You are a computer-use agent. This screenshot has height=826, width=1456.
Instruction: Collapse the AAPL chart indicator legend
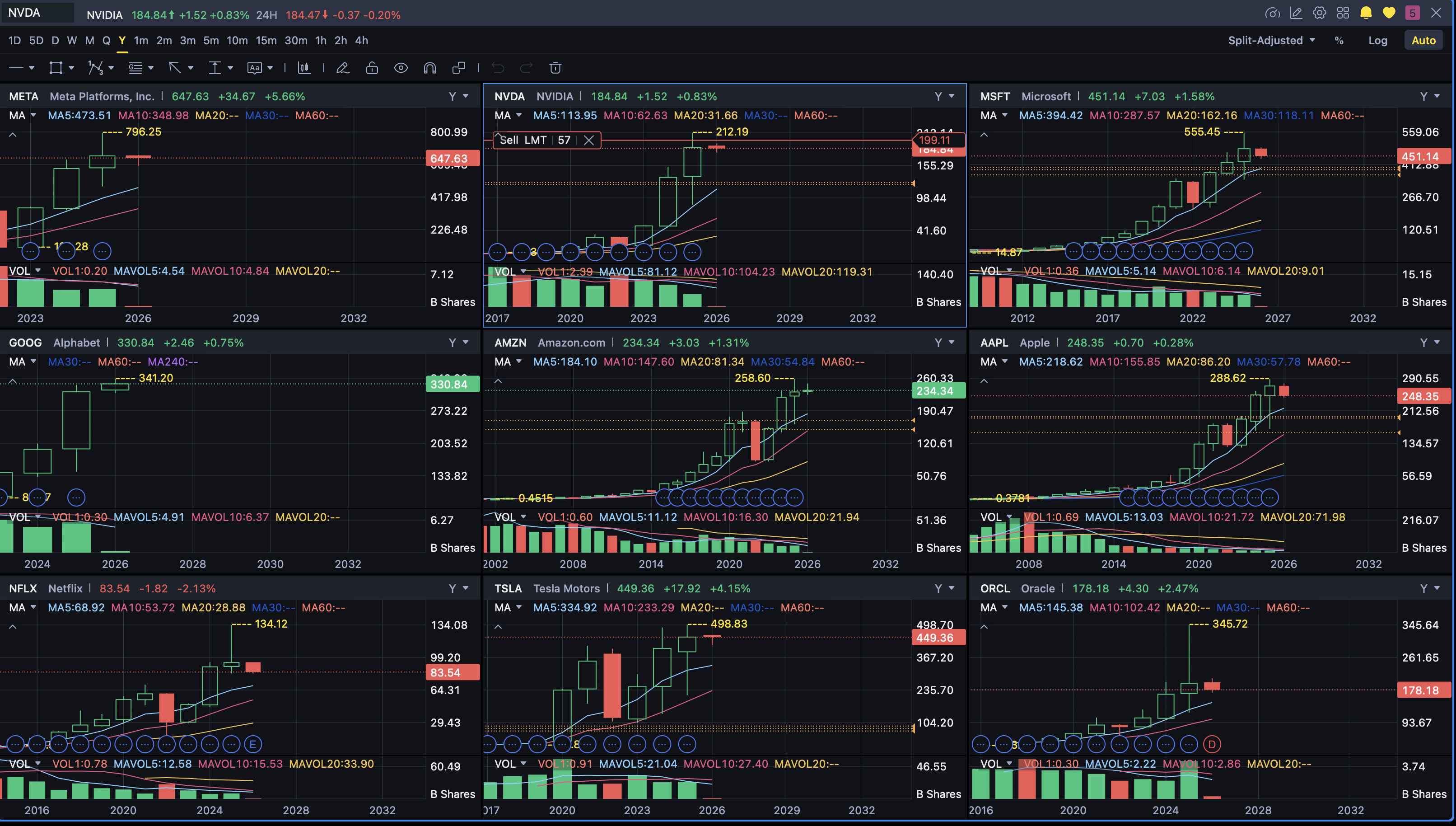pos(984,381)
